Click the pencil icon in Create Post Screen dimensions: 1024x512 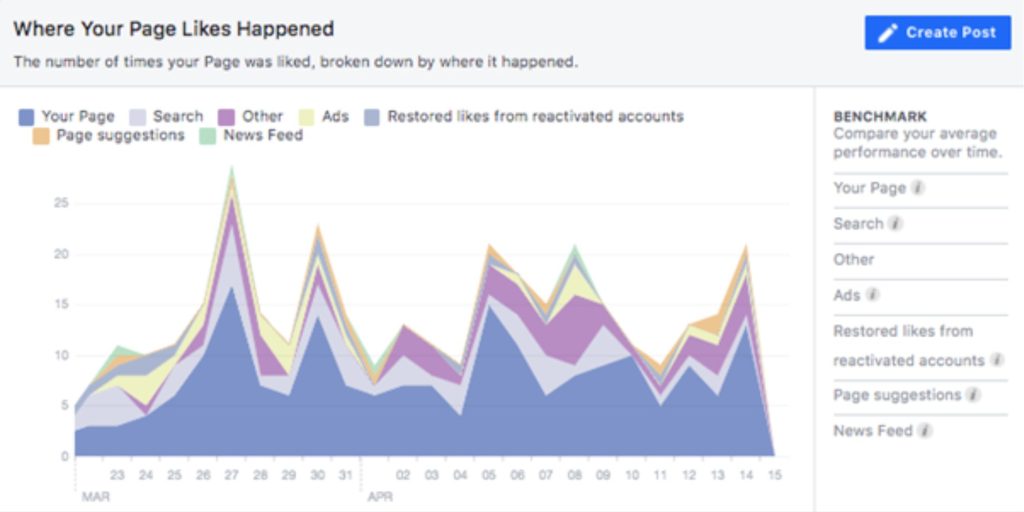887,33
